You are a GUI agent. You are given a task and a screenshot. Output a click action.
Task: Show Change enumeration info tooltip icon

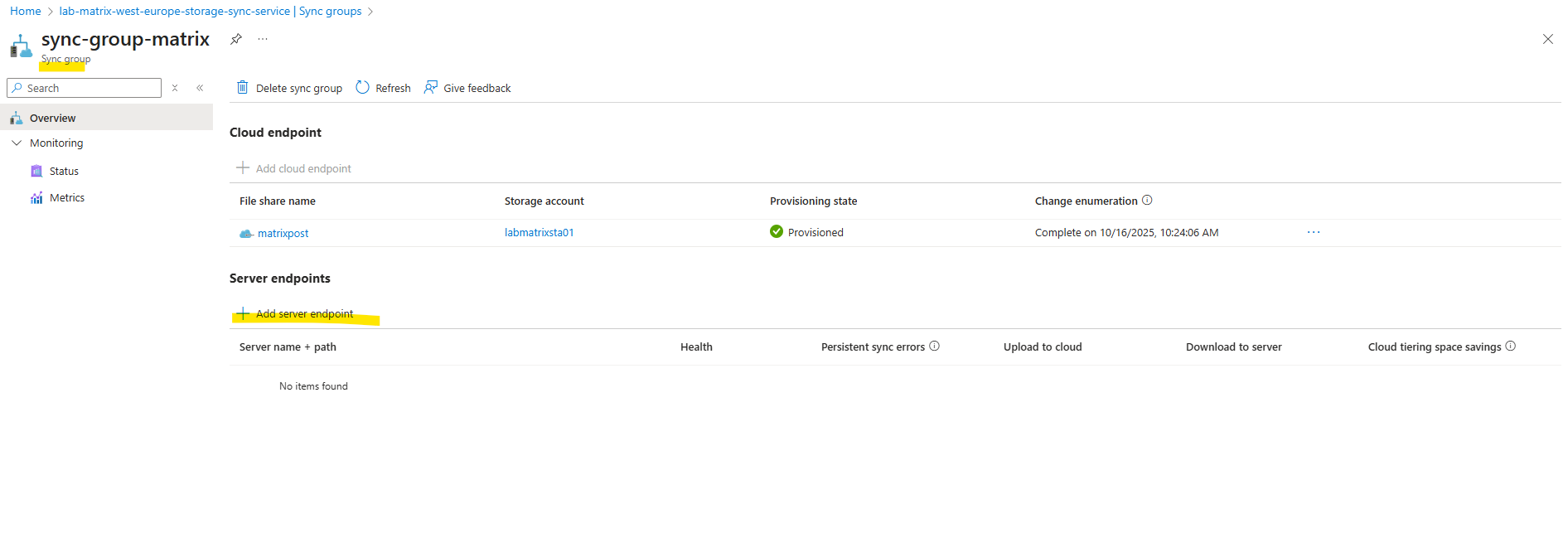pyautogui.click(x=1147, y=201)
